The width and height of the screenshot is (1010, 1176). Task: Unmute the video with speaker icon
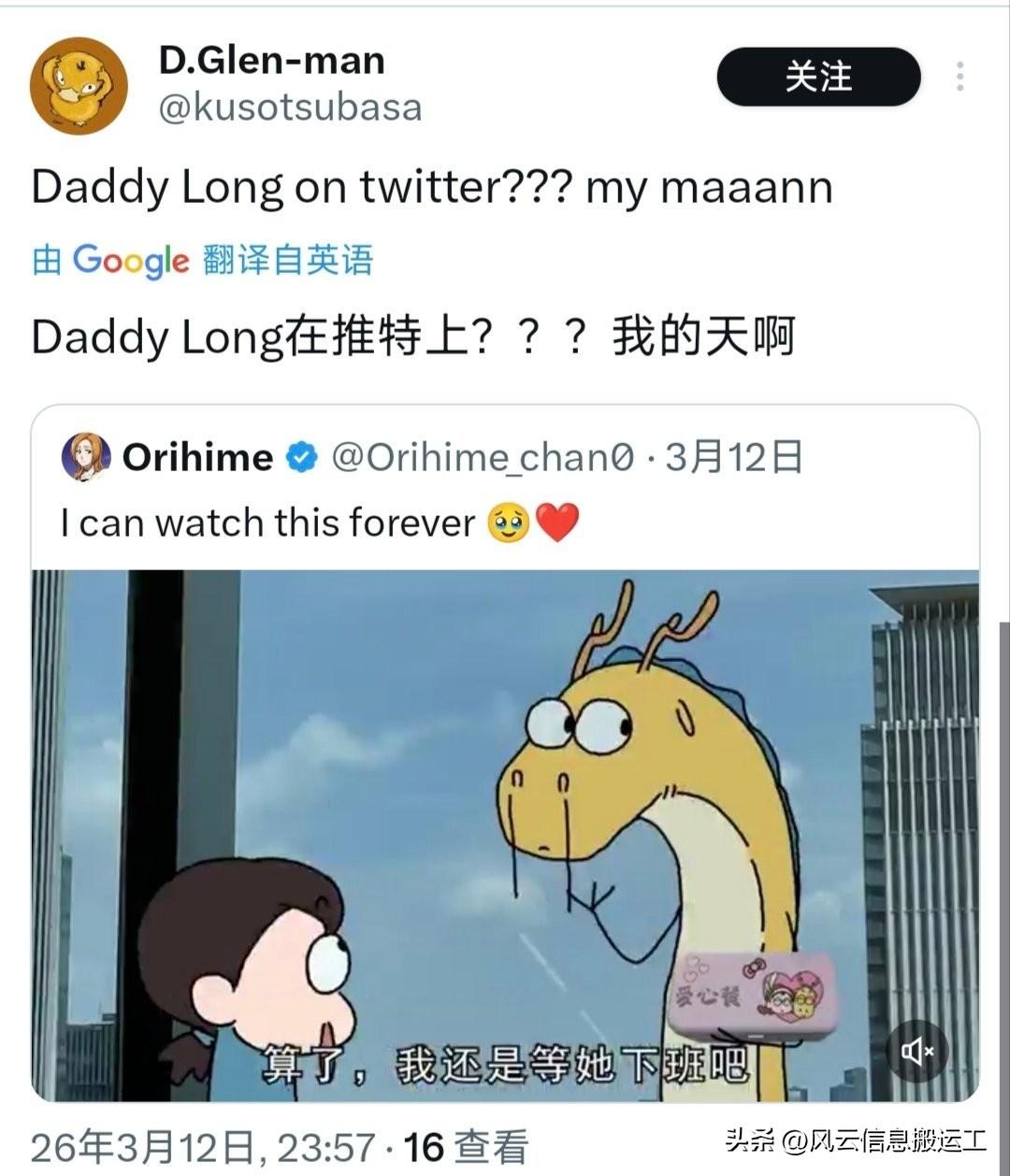coord(916,1052)
